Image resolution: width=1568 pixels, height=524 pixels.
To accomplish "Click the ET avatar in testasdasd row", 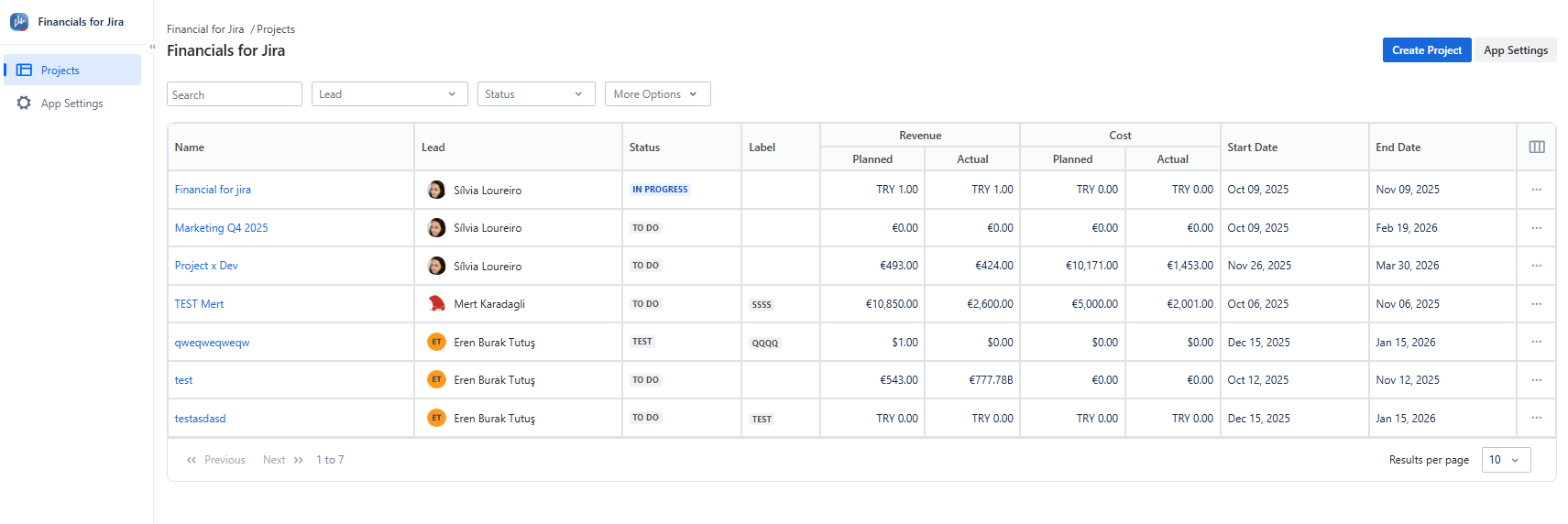I will (437, 418).
